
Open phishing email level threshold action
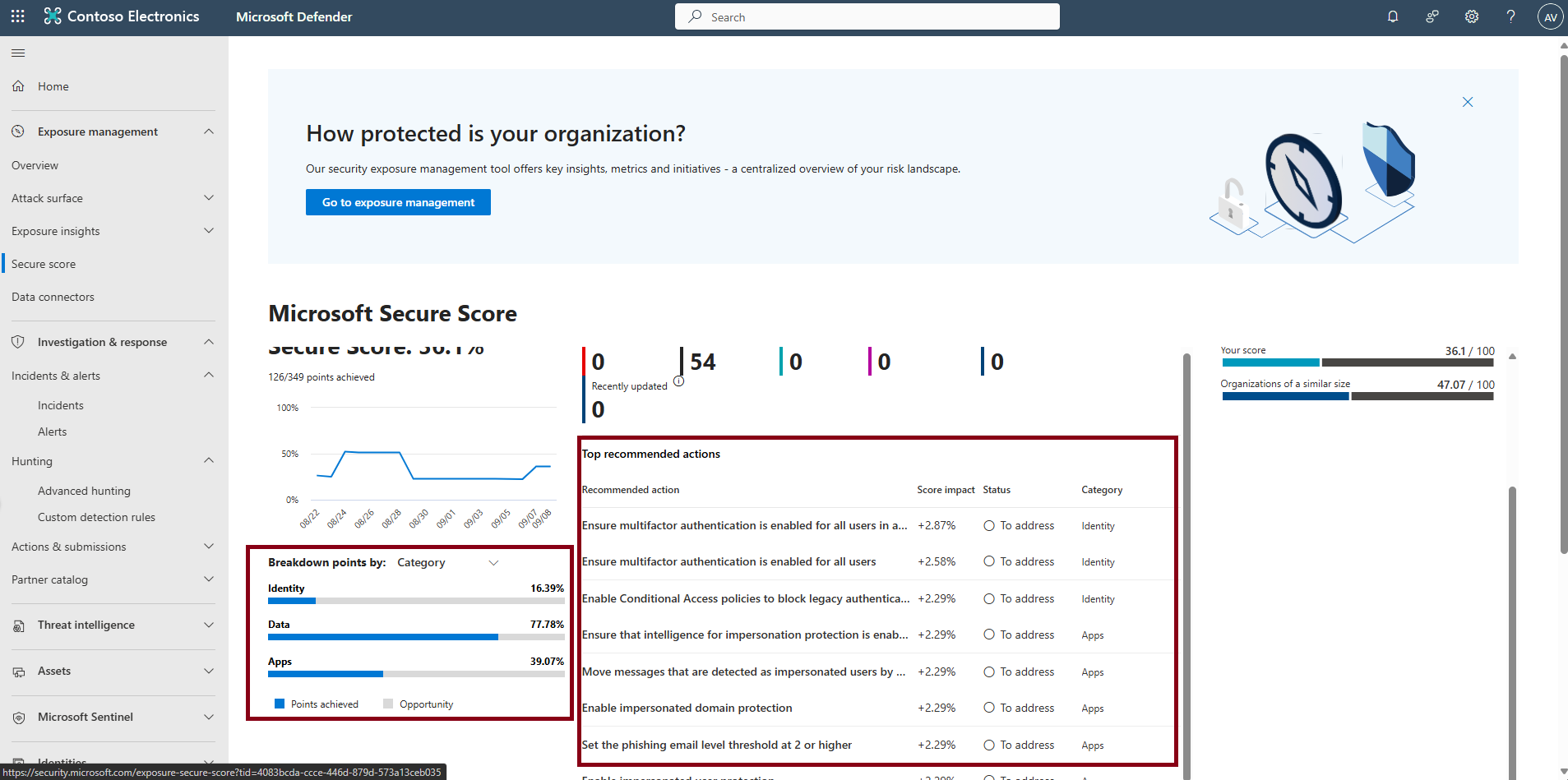(x=717, y=745)
